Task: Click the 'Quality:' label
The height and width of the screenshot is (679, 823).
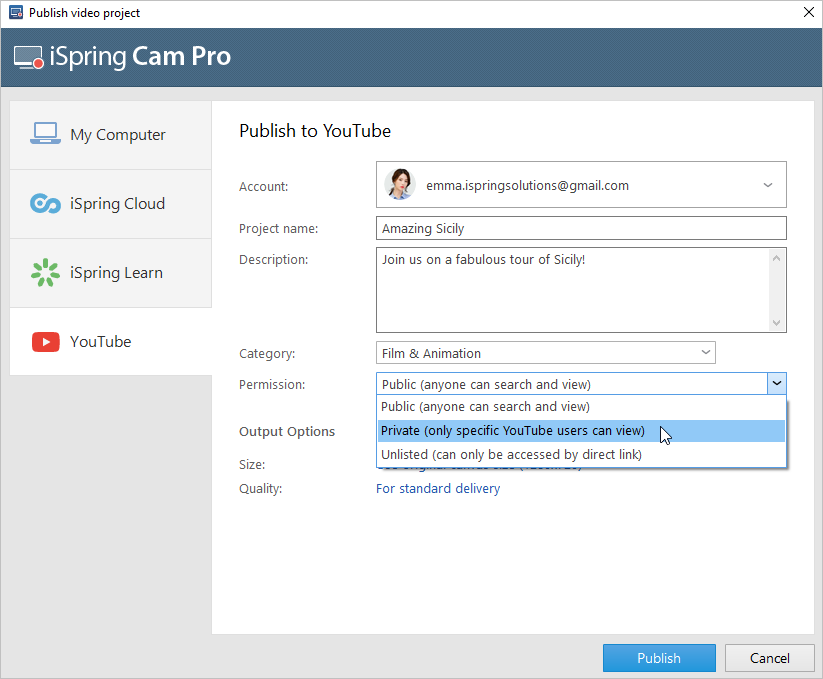Action: pyautogui.click(x=260, y=489)
